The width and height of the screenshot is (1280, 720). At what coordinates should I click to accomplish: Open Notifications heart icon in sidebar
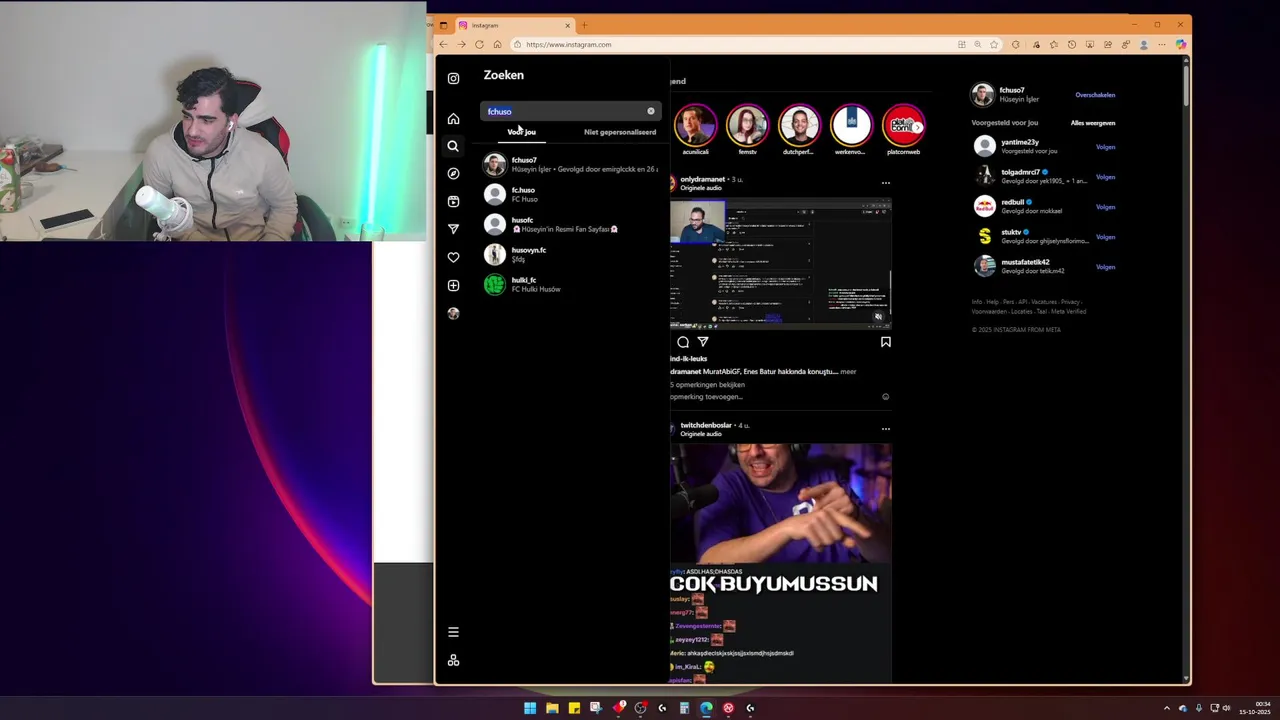[453, 257]
